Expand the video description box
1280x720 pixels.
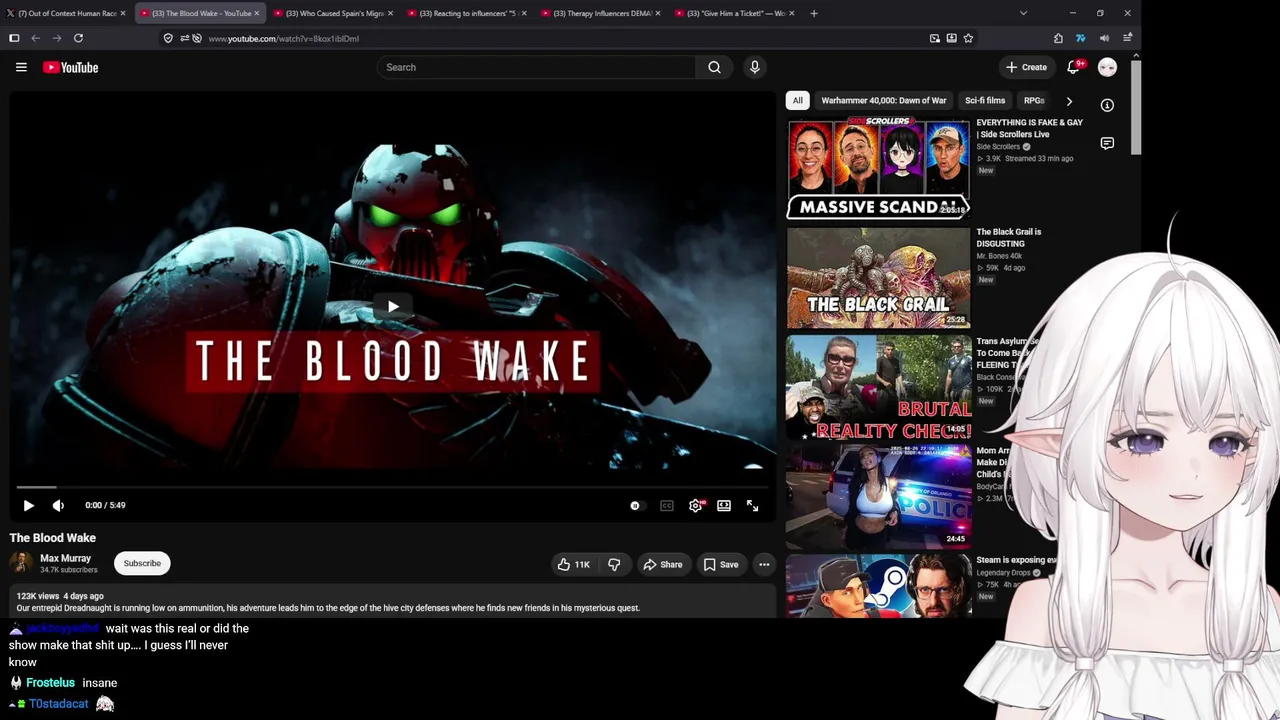tap(393, 602)
